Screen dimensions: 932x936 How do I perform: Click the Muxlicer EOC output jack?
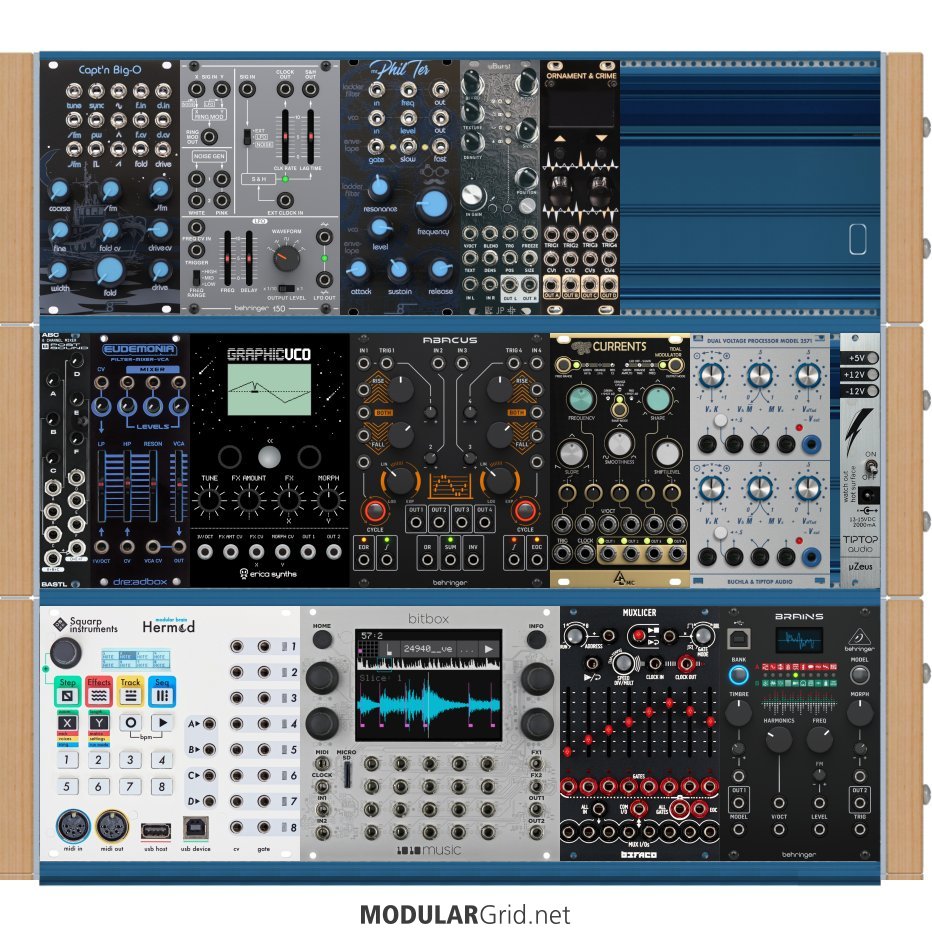coord(699,809)
